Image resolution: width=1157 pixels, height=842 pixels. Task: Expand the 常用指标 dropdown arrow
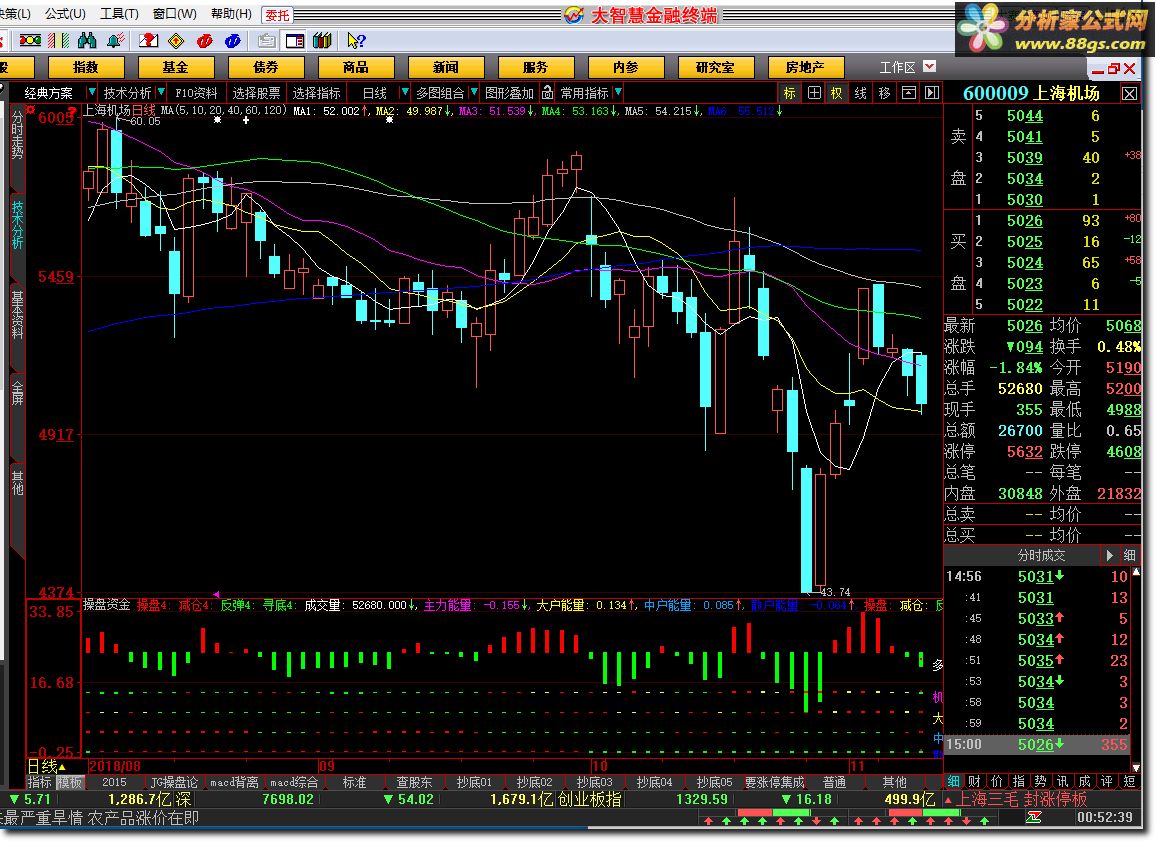[618, 92]
